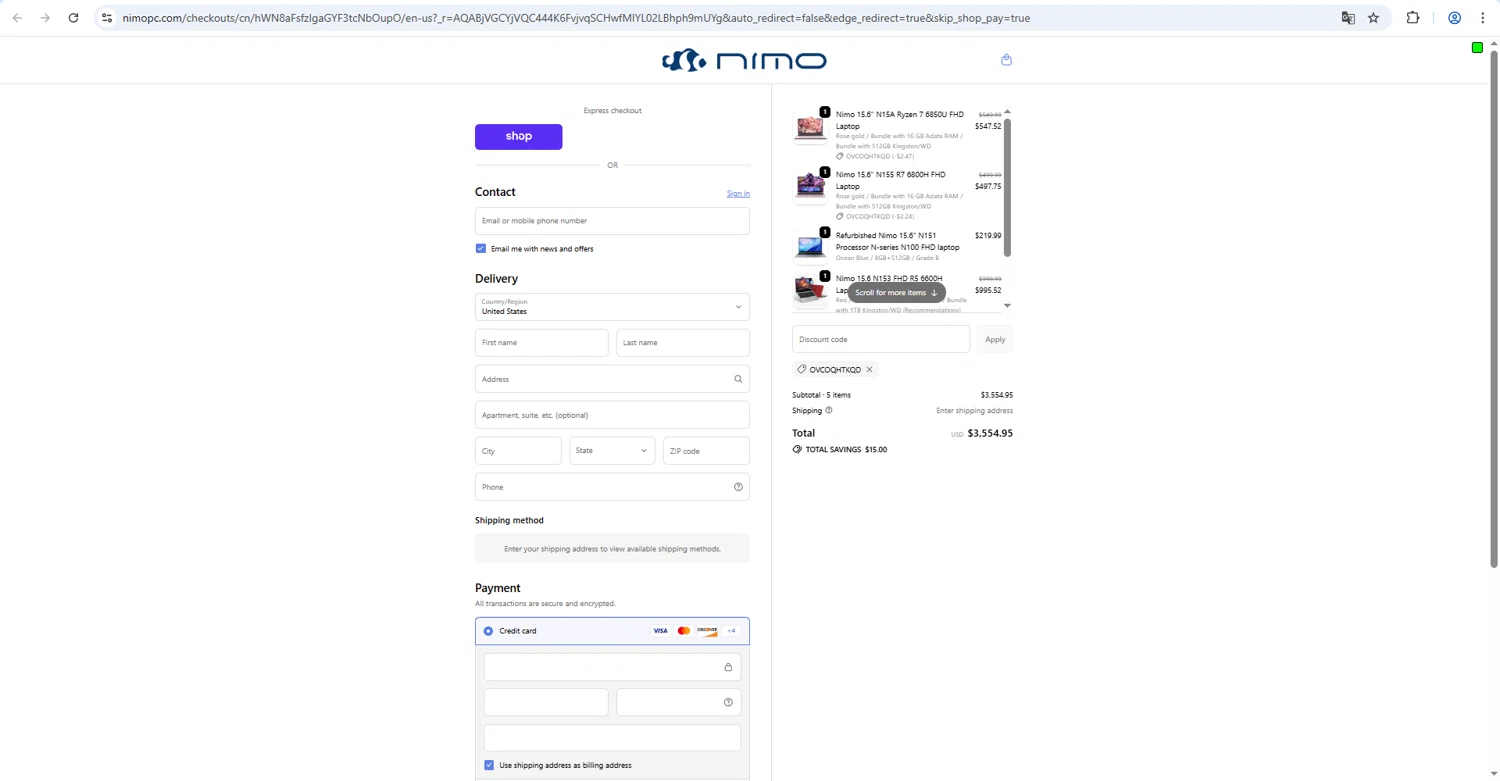
Task: Click the Email or mobile phone number field
Action: coord(612,221)
